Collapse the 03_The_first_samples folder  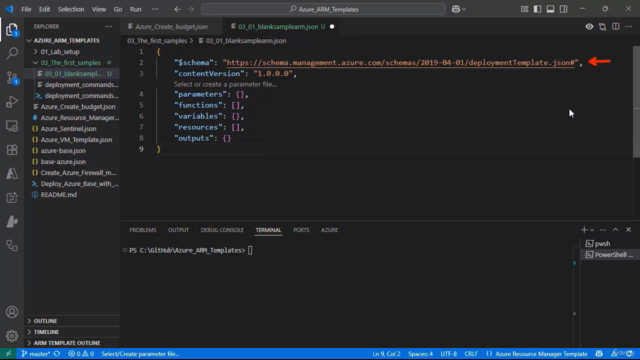click(x=36, y=63)
